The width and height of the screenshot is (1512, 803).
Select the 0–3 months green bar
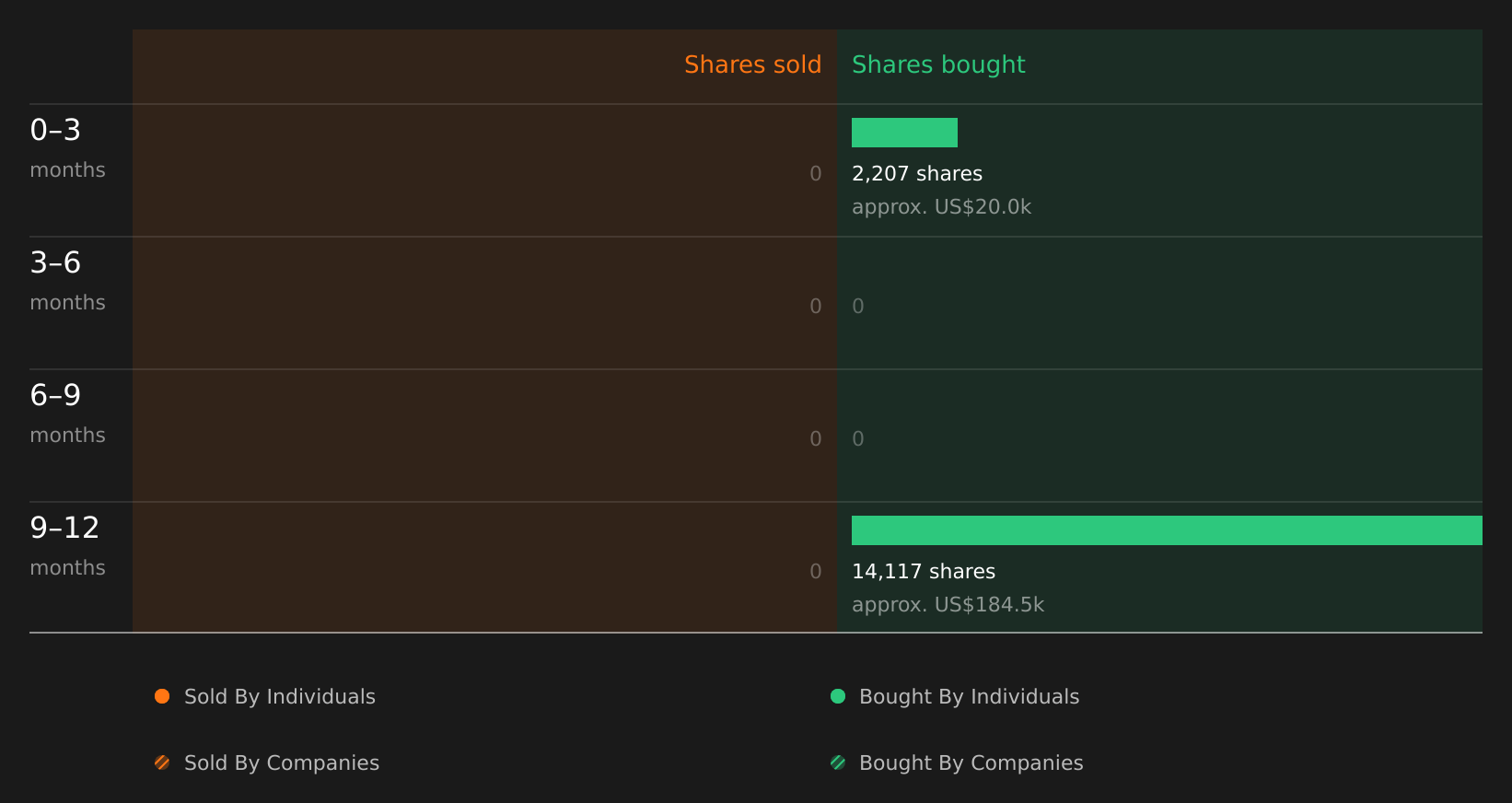pos(904,133)
